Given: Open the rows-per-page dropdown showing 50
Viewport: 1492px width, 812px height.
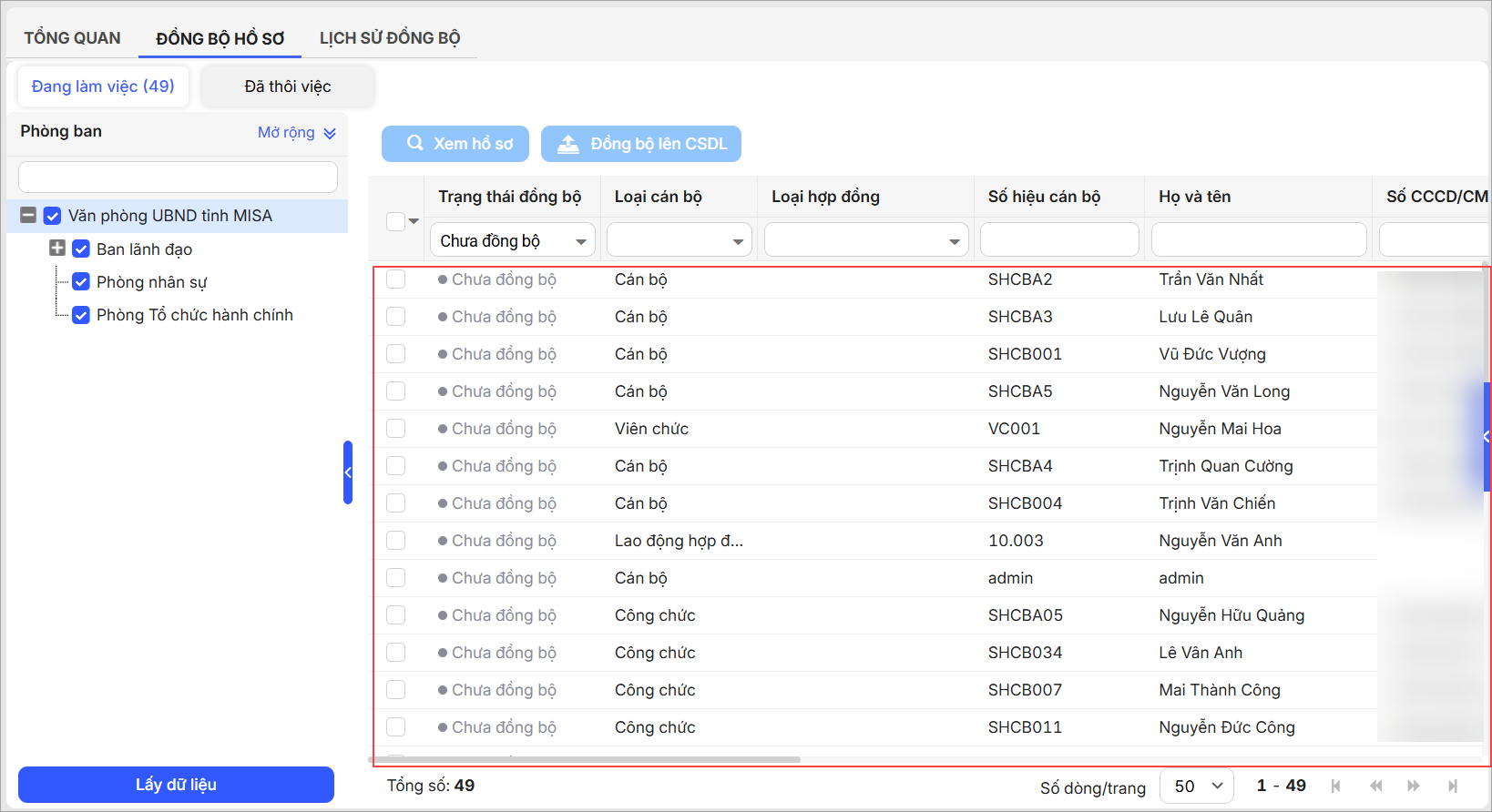Looking at the screenshot, I should 1197,786.
